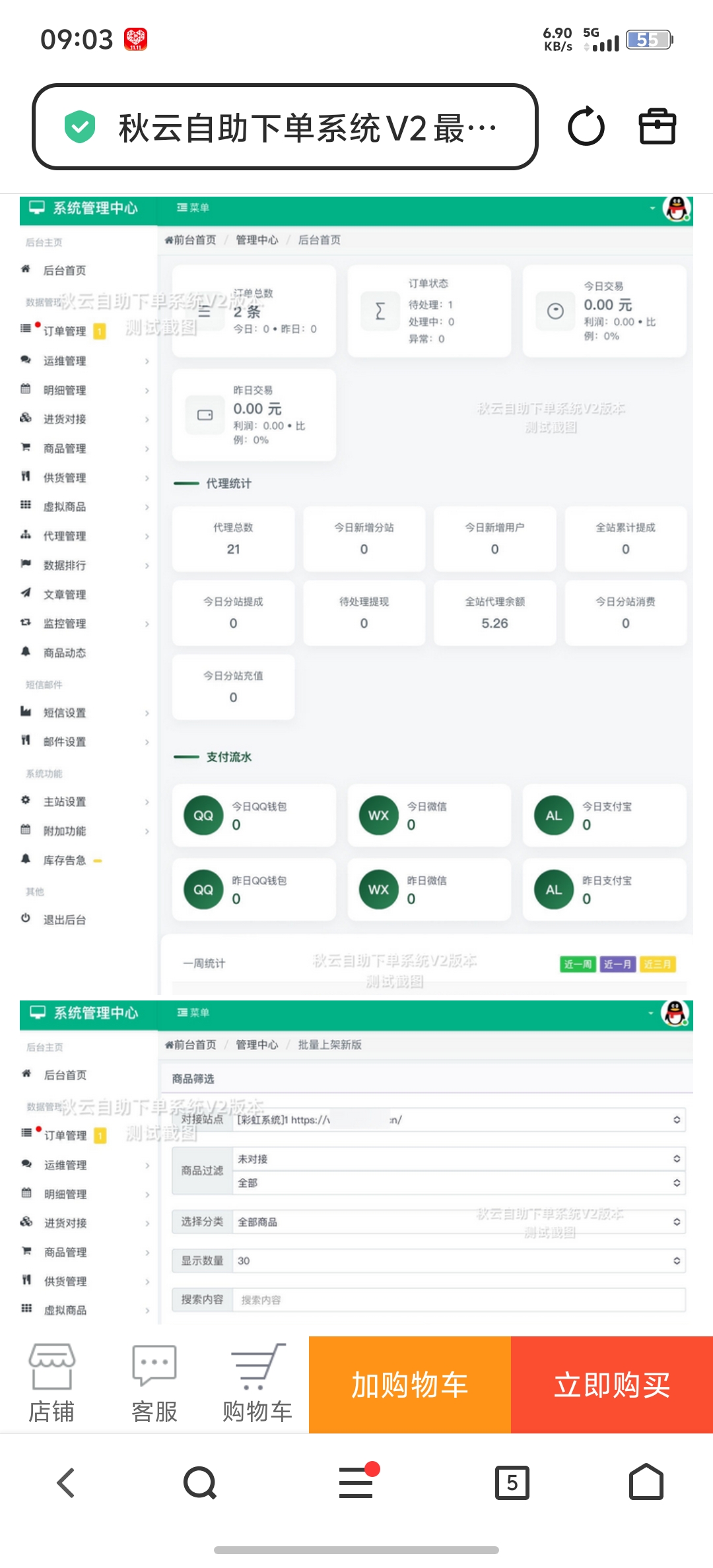Go back with the browser back arrow
This screenshot has height=1568, width=713.
click(x=66, y=1483)
